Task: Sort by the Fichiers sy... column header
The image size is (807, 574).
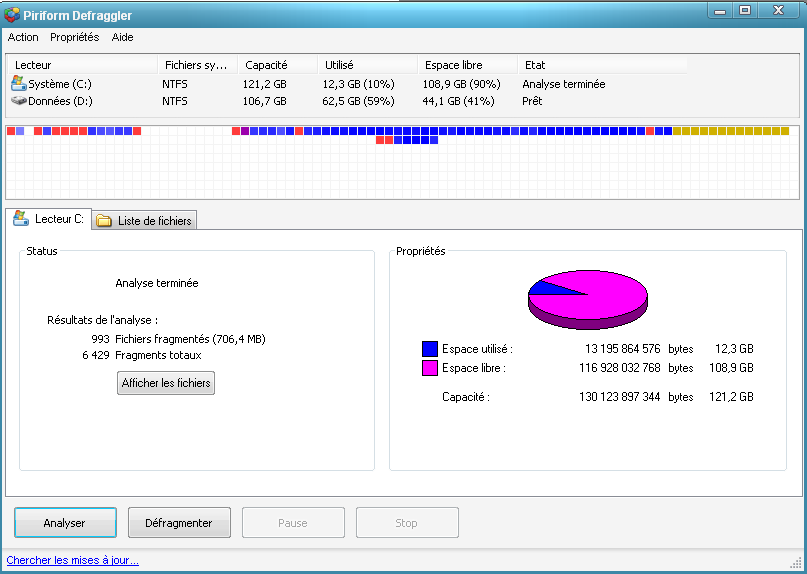Action: [x=198, y=65]
